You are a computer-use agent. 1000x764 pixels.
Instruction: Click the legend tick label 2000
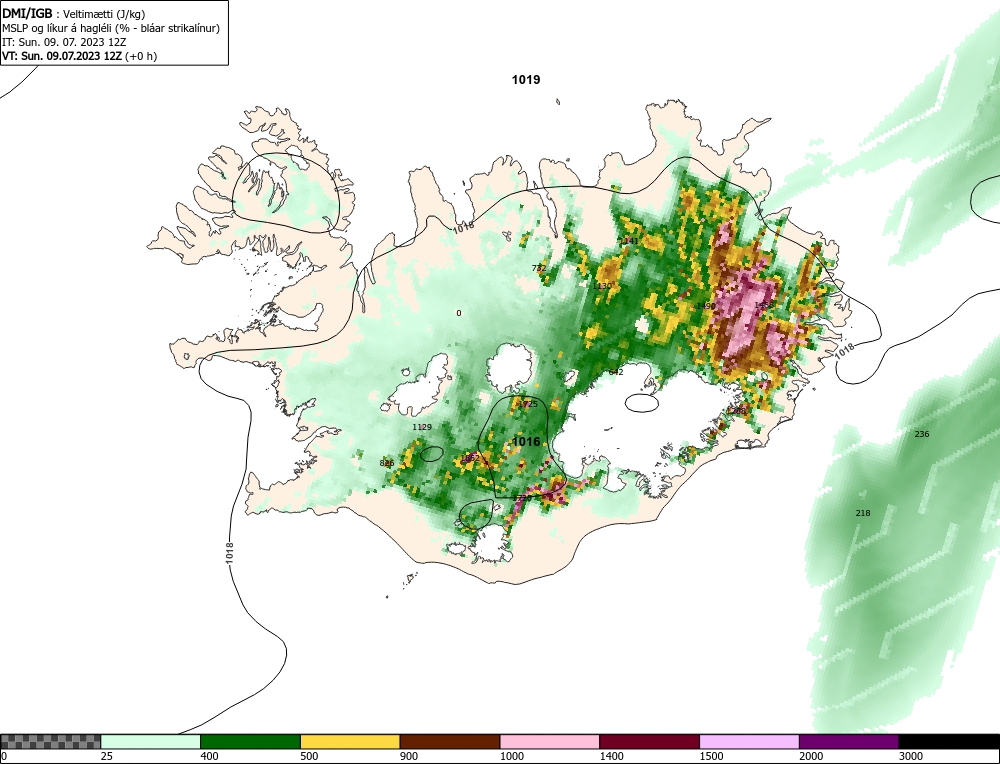pyautogui.click(x=811, y=756)
